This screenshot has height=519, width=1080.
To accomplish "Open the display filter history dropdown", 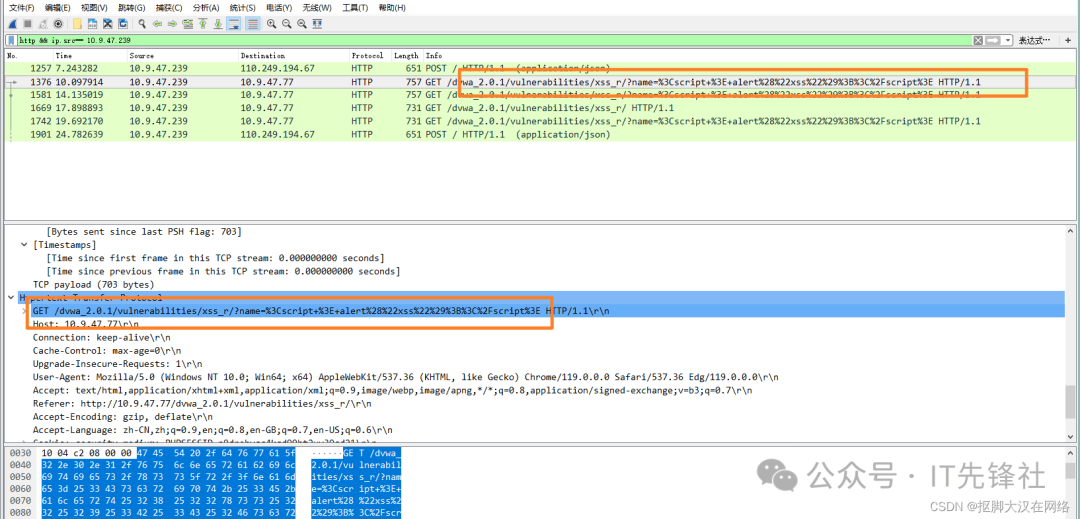I will pos(1006,40).
